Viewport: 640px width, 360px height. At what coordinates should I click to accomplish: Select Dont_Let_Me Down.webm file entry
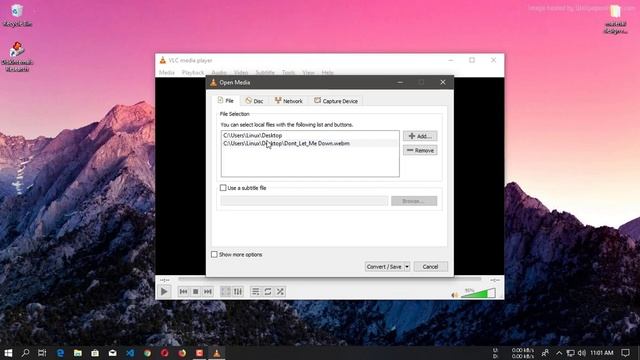(309, 143)
